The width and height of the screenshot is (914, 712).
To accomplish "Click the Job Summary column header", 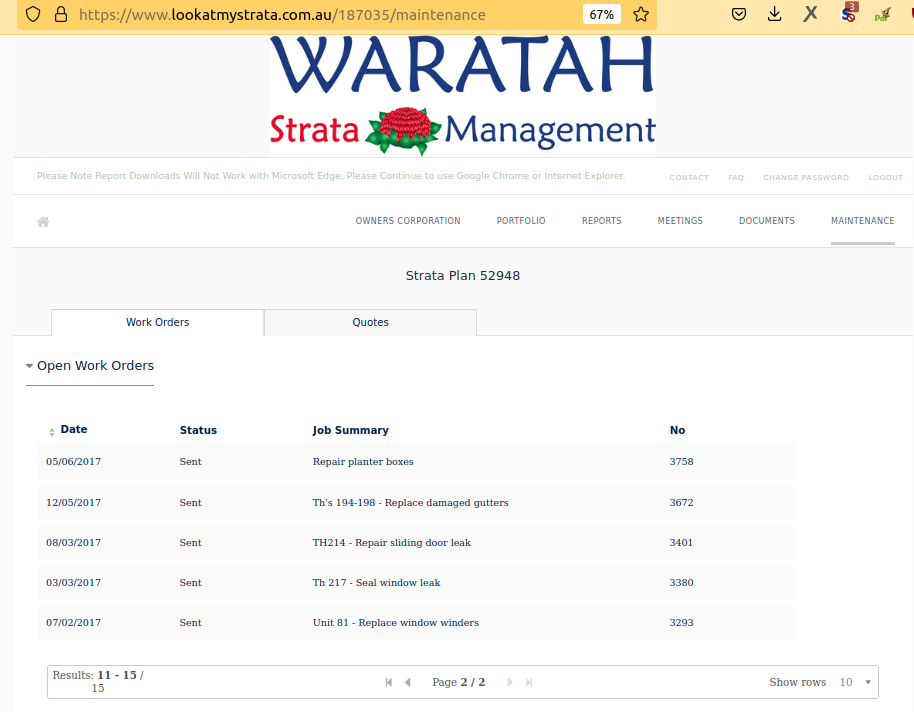I will tap(350, 430).
